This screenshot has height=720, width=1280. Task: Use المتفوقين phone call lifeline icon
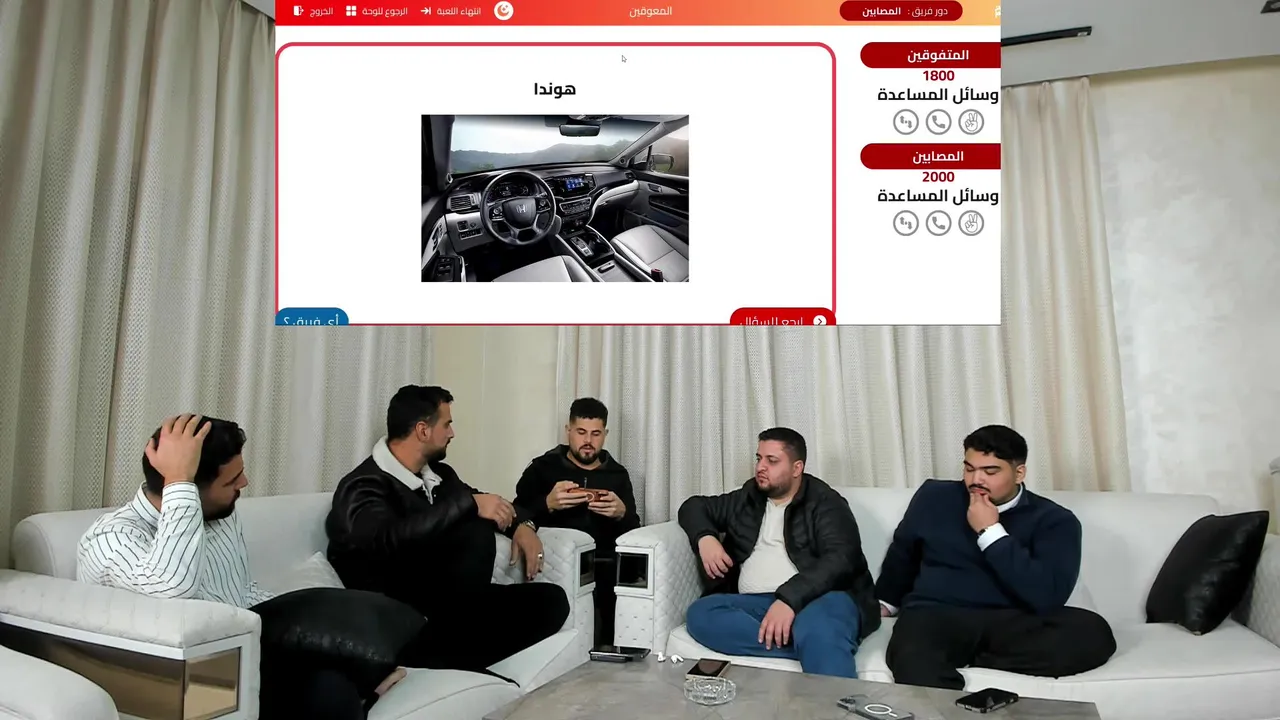click(x=938, y=122)
